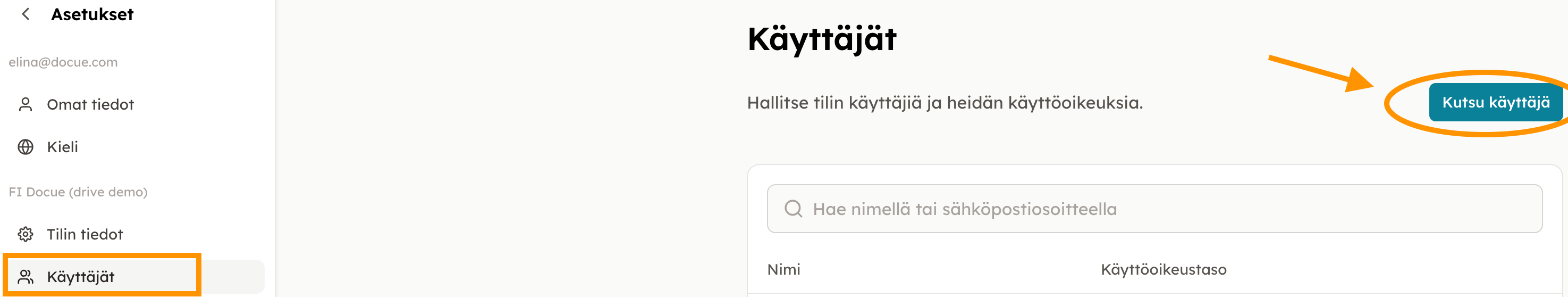
Task: Select Käyttäjät in the sidebar
Action: 81,277
